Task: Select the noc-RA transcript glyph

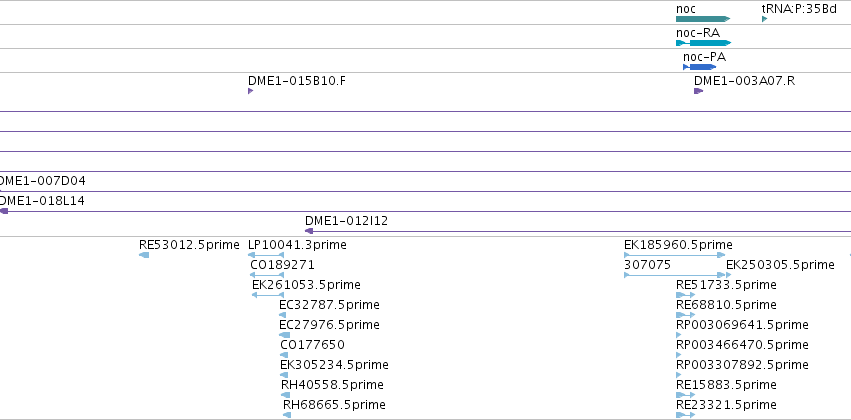Action: coord(703,43)
